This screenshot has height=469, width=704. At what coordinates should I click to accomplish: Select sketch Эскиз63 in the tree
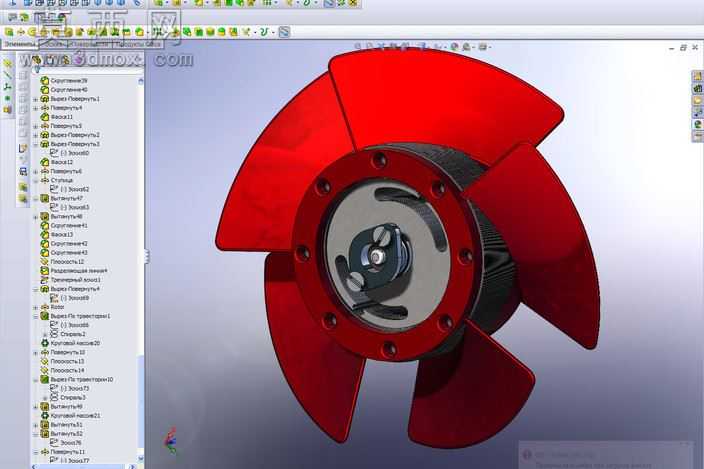pos(70,207)
